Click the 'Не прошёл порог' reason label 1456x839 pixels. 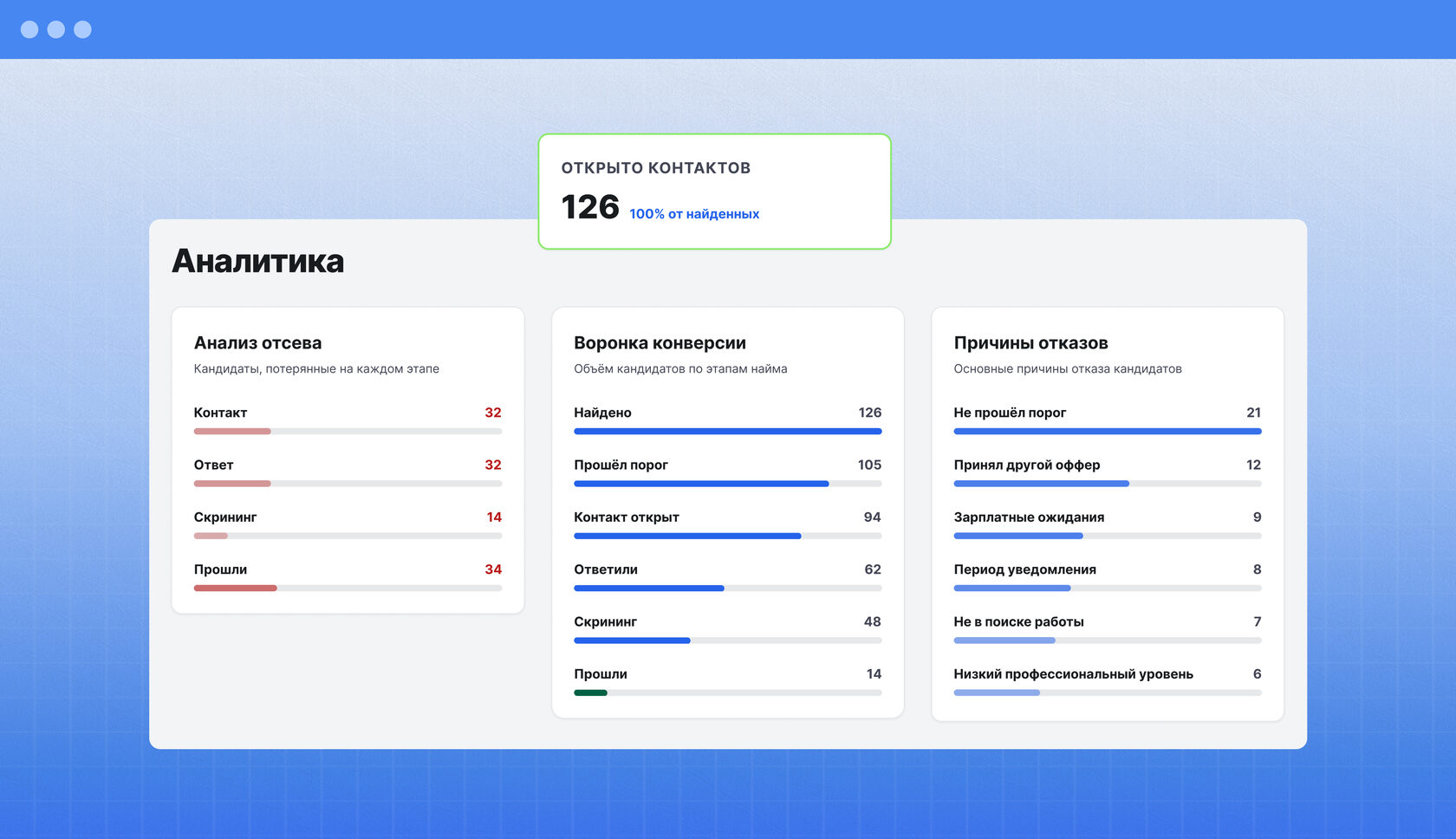1010,413
